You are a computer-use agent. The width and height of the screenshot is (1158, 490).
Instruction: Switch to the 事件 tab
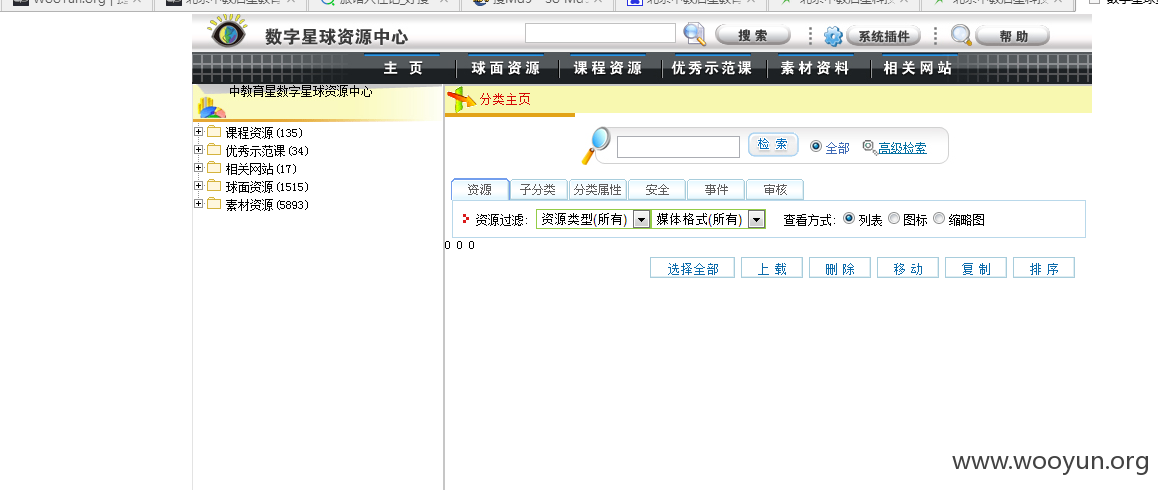(716, 190)
